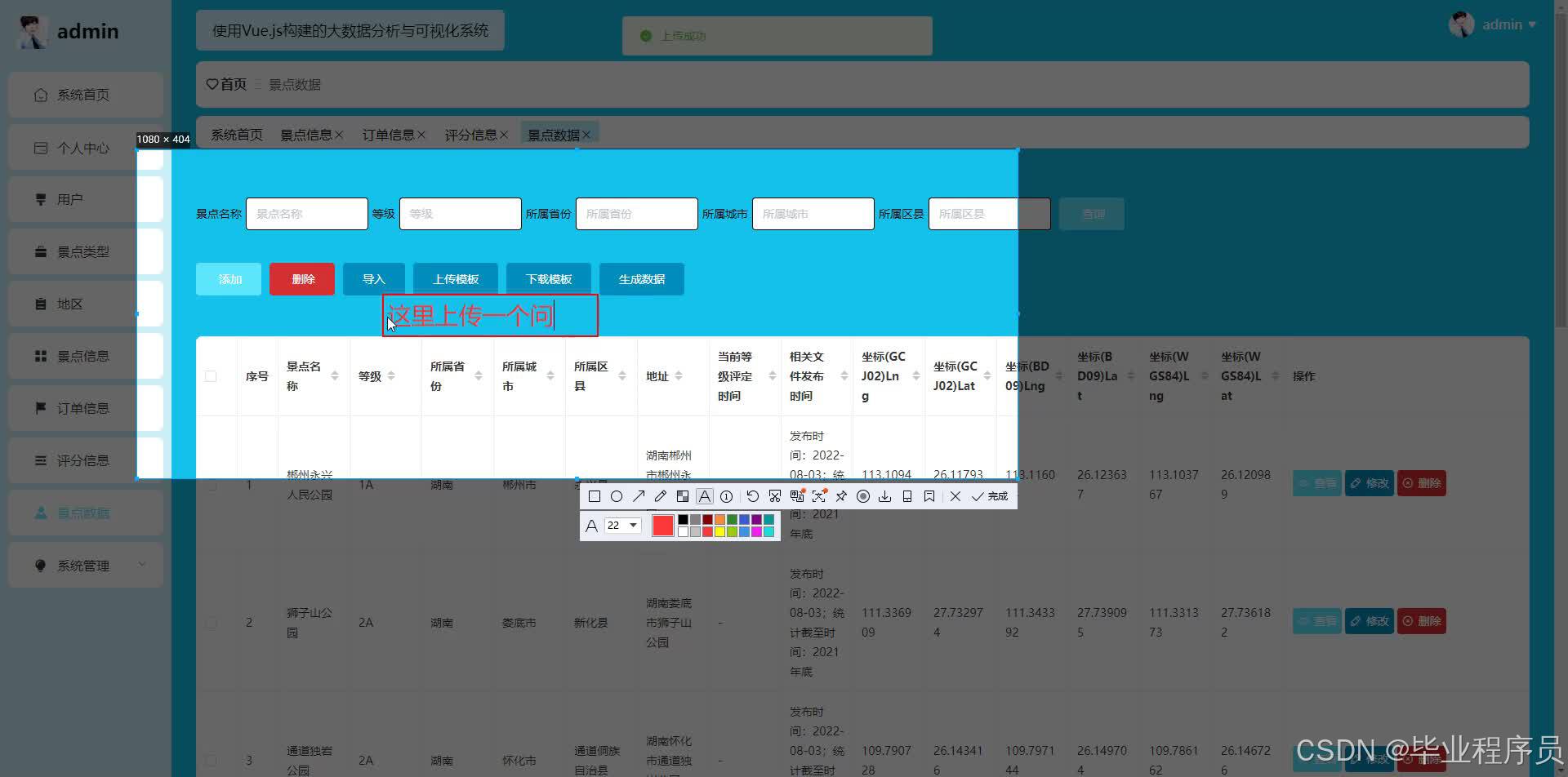Image resolution: width=1568 pixels, height=777 pixels.
Task: Select the arrow annotation tool
Action: point(639,496)
